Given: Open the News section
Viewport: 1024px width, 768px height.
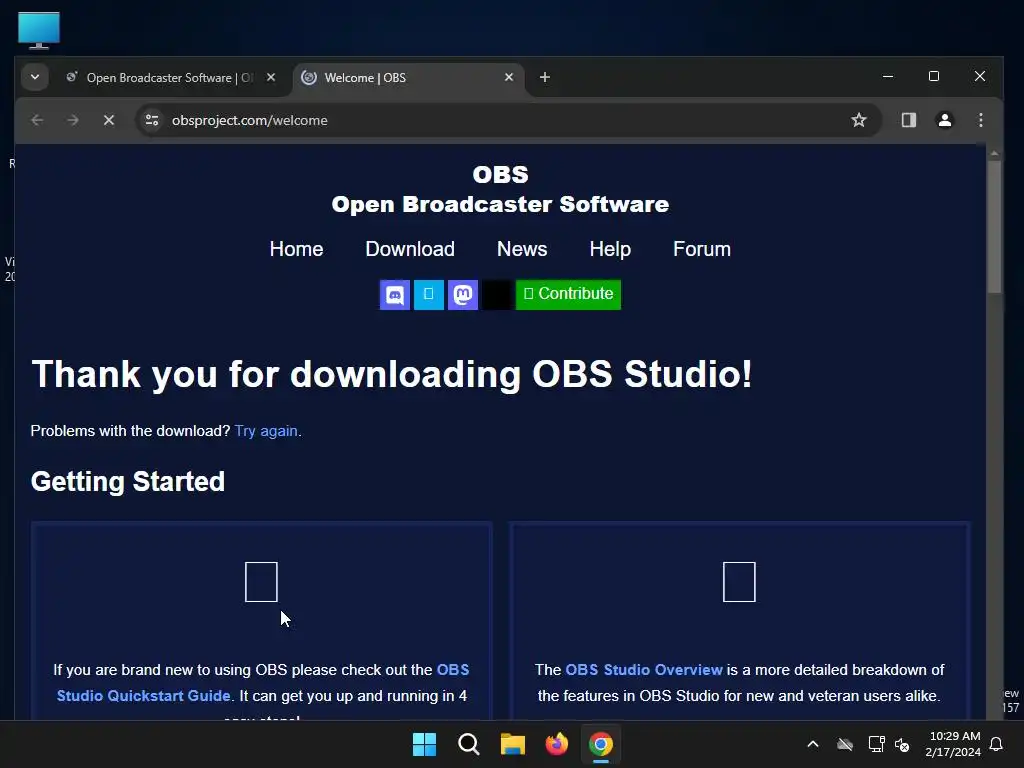Looking at the screenshot, I should (x=522, y=249).
